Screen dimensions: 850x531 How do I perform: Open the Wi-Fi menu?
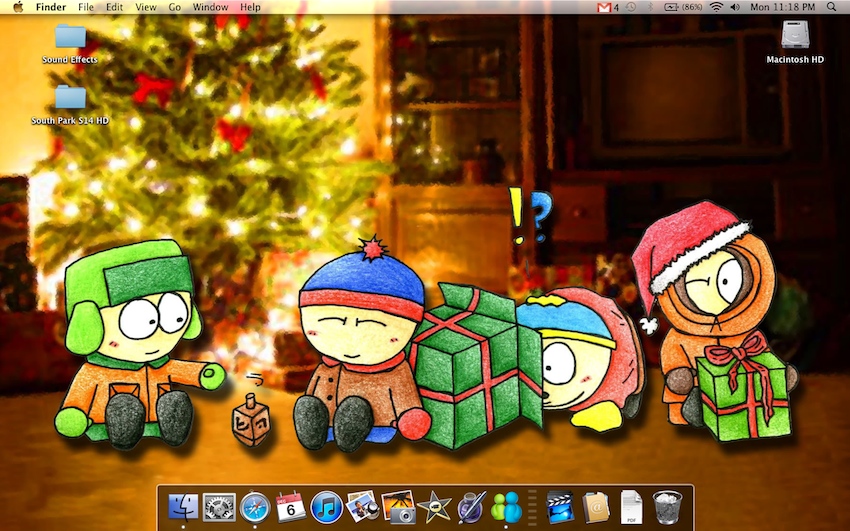717,7
